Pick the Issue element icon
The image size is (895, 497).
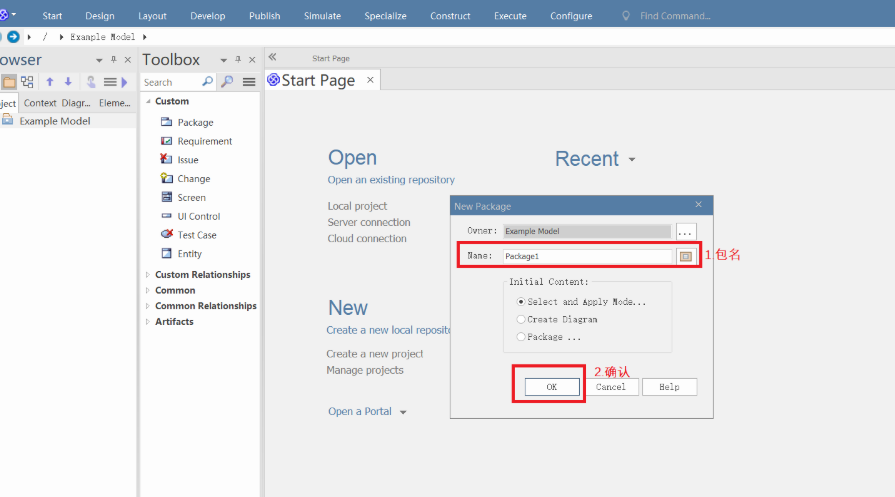(x=166, y=159)
